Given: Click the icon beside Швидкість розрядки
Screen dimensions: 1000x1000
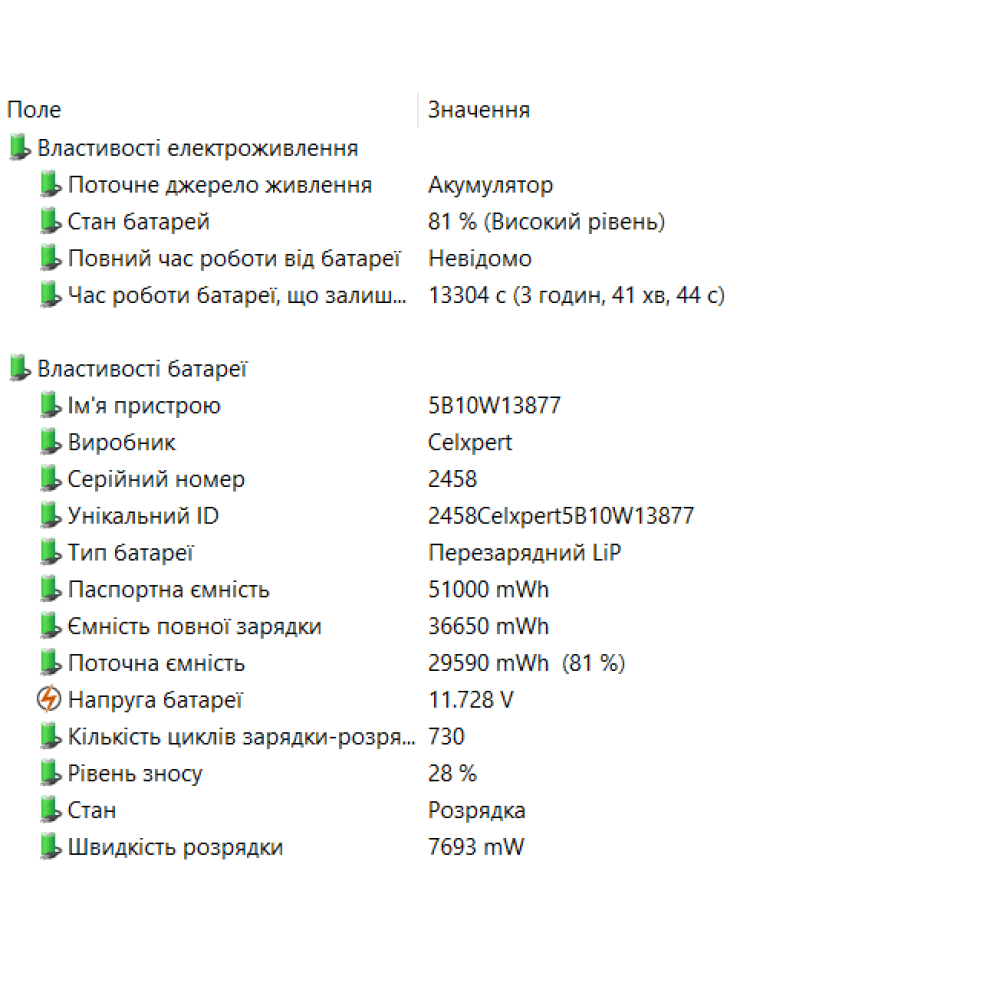Looking at the screenshot, I should (49, 848).
